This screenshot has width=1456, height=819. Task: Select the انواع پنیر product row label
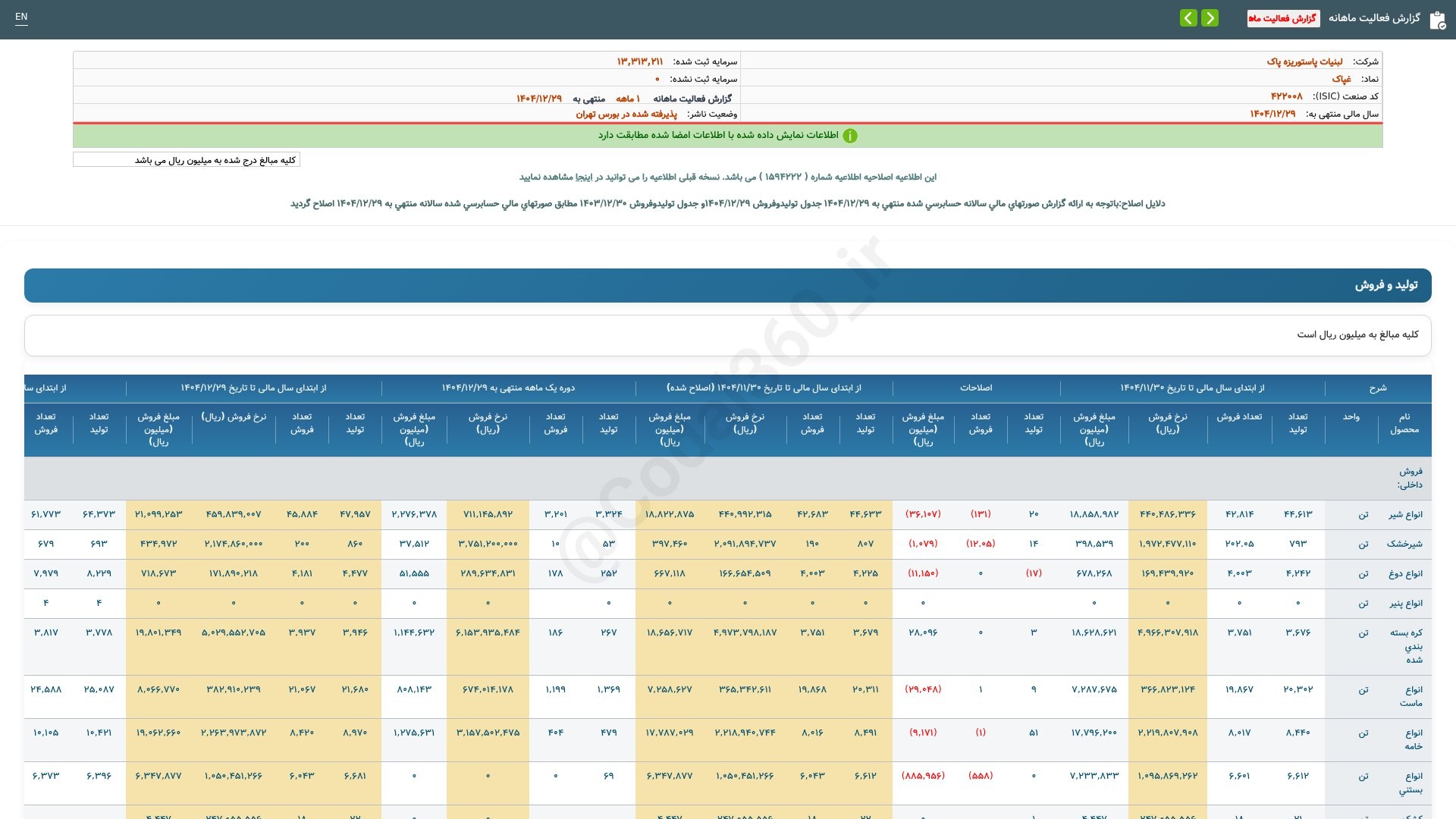[1405, 604]
